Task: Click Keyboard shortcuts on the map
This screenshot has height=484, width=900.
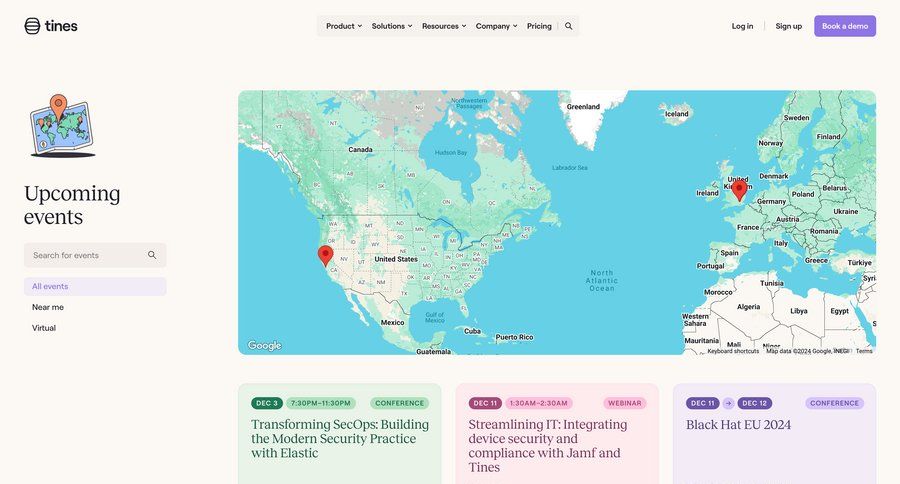Action: click(x=733, y=351)
